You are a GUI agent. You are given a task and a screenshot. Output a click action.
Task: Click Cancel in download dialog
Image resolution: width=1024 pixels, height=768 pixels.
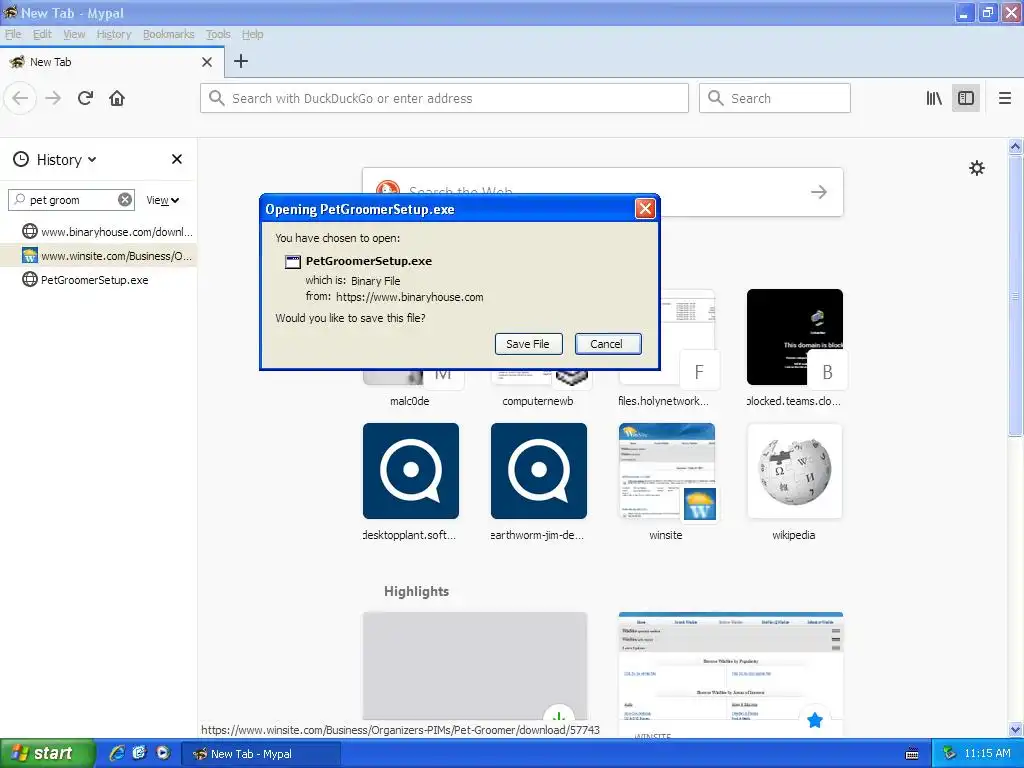point(608,344)
